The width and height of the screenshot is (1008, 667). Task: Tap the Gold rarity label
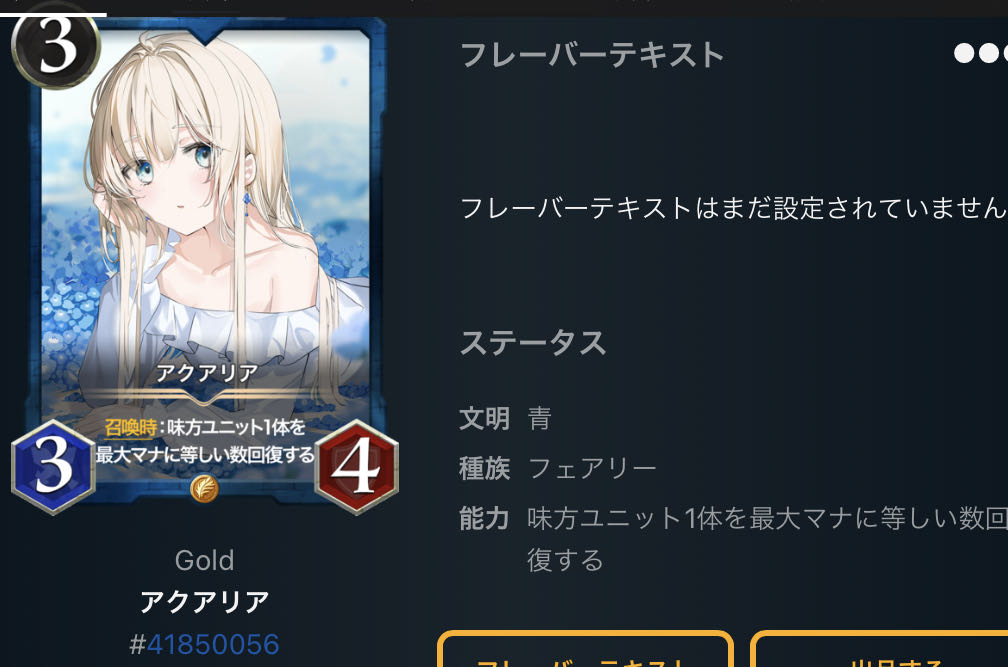click(x=204, y=560)
